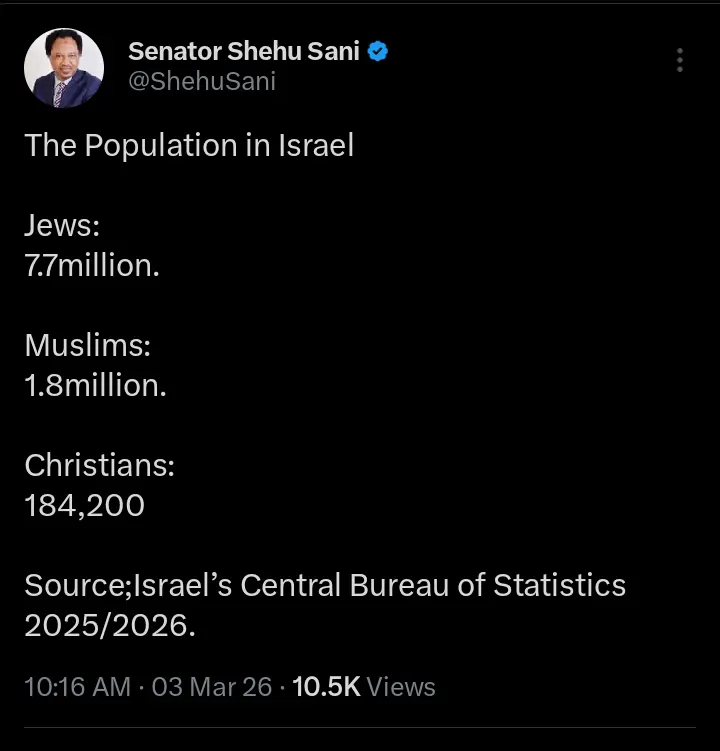
Task: Click the 'Jews:' line of the tweet
Action: pyautogui.click(x=62, y=226)
